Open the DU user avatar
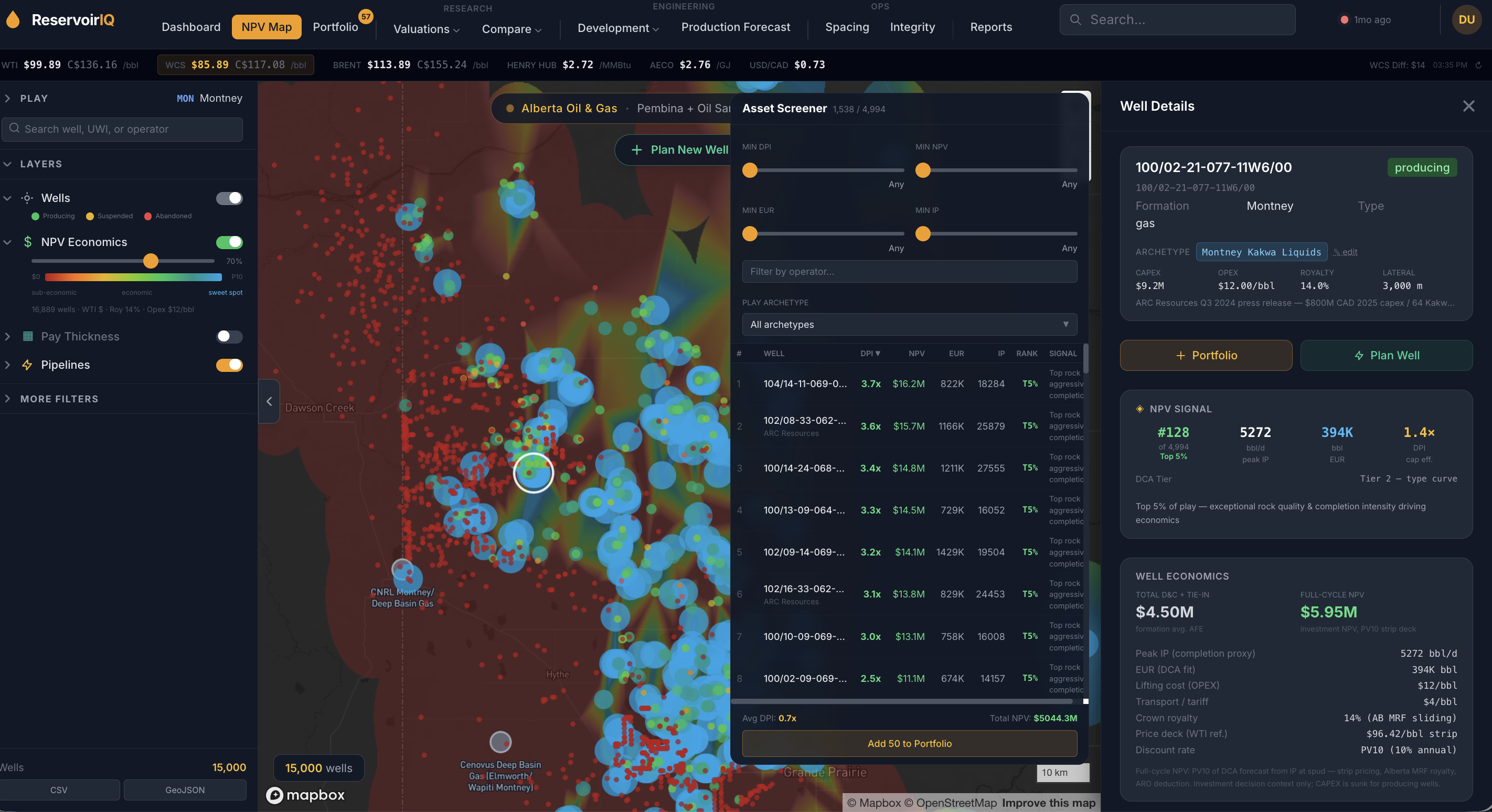Screen dimensions: 1492x812 pyautogui.click(x=1466, y=20)
